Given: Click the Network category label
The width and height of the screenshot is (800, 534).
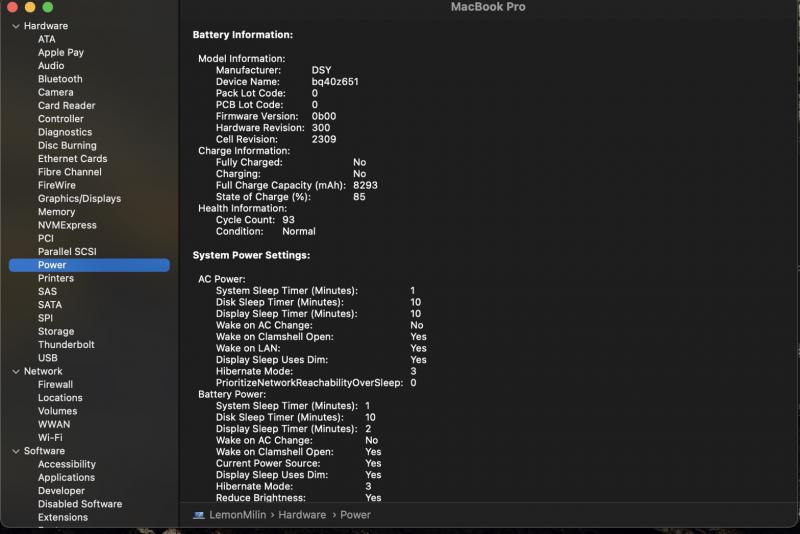Looking at the screenshot, I should point(43,371).
